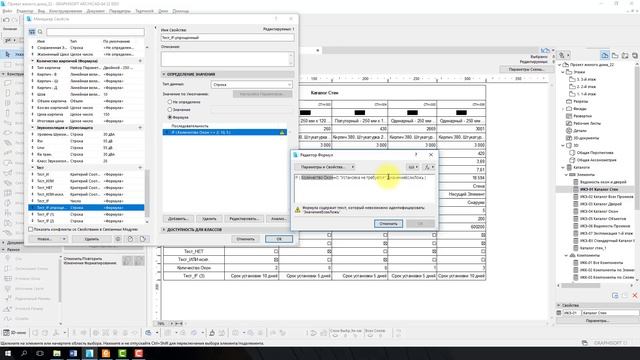Open Word from the taskbar
The image size is (640, 360).
click(x=73, y=353)
